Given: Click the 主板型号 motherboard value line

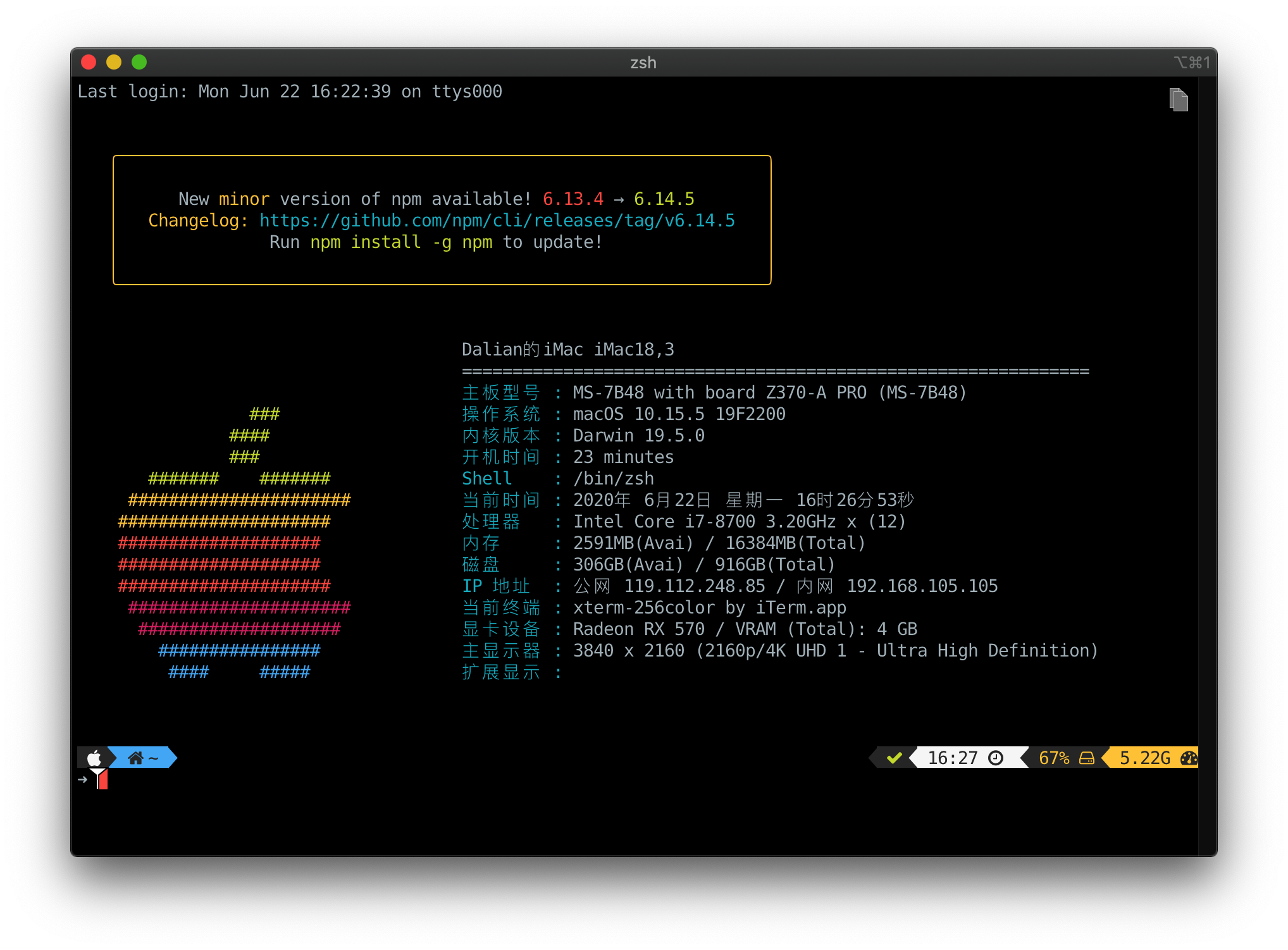Looking at the screenshot, I should (770, 393).
